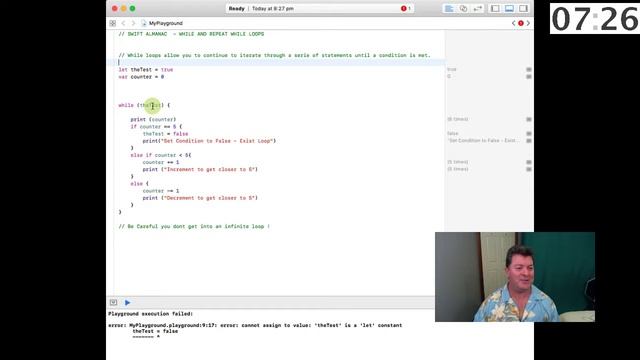Click 'counter -= 1' line
The image size is (640, 360).
coord(161,191)
